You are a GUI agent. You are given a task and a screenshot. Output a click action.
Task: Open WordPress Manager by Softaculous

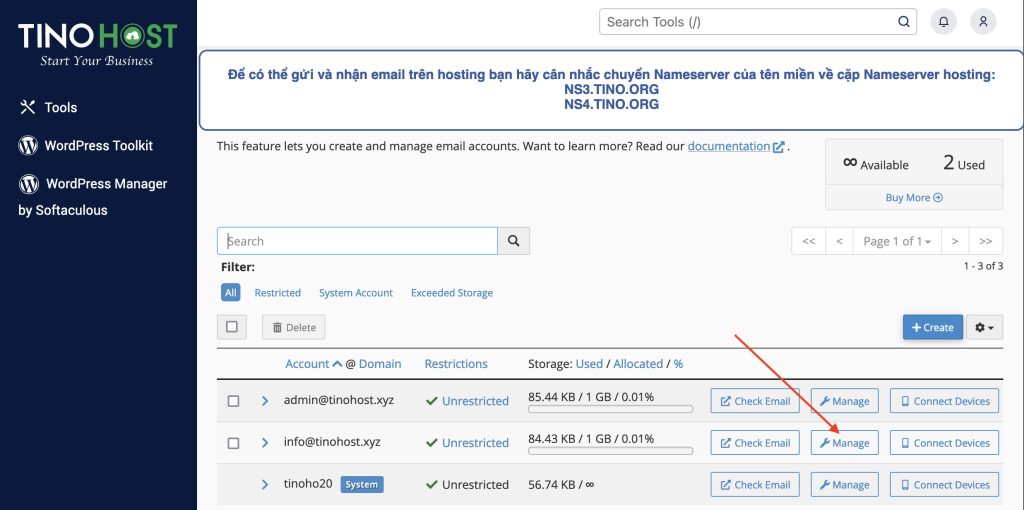[x=93, y=197]
